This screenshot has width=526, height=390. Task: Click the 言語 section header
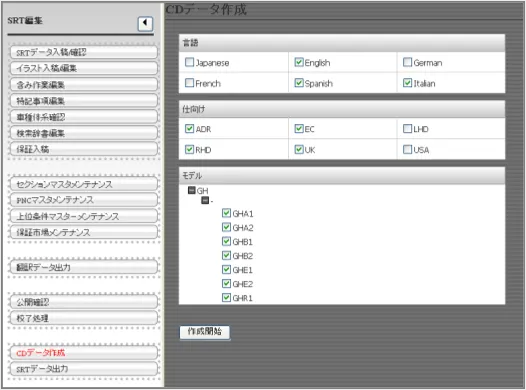[x=342, y=43]
